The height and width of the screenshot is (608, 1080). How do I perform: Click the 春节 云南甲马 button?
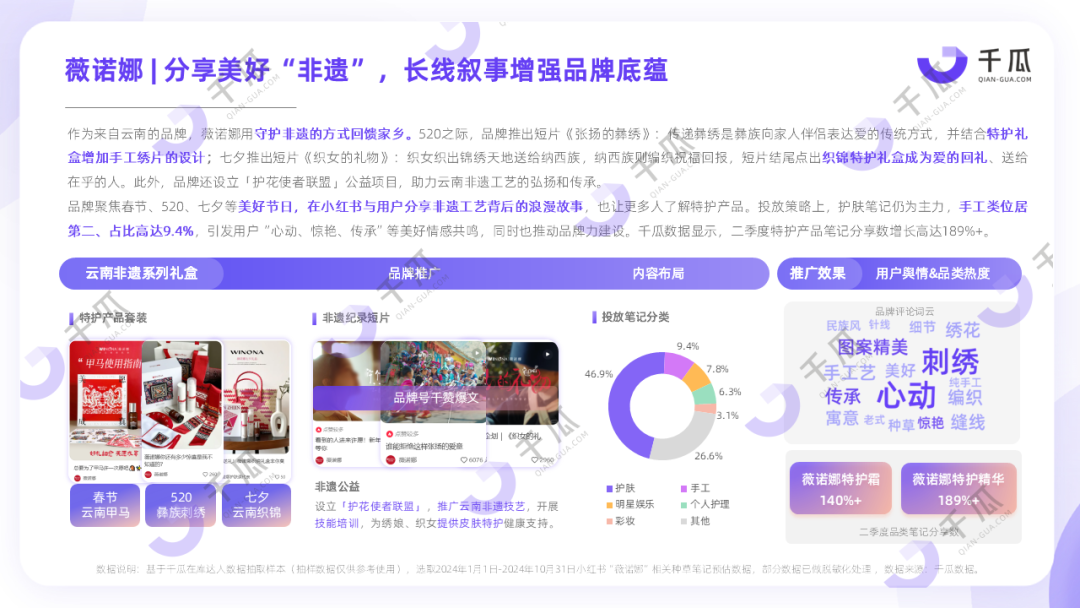click(105, 505)
